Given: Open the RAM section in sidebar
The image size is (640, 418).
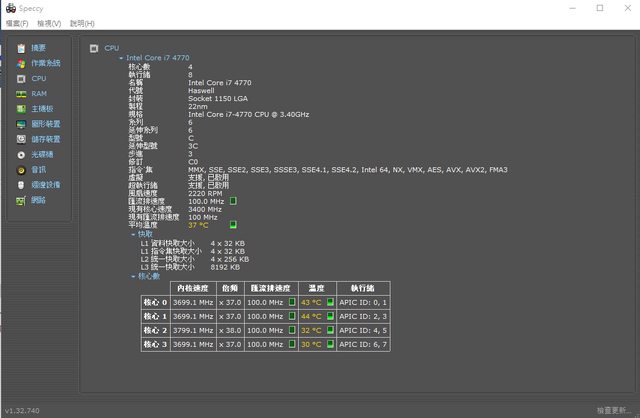Looking at the screenshot, I should (x=38, y=93).
